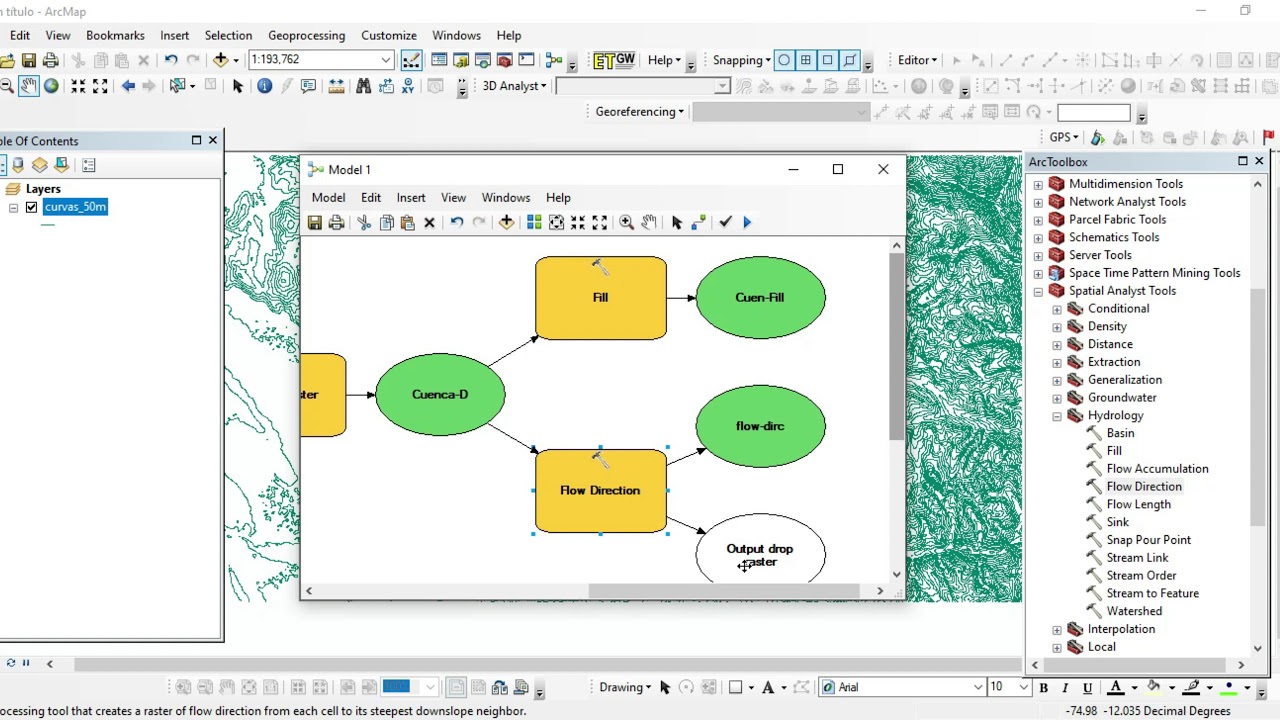
Task: Choose the Pan hand tool in the Model toolbar
Action: pos(649,222)
